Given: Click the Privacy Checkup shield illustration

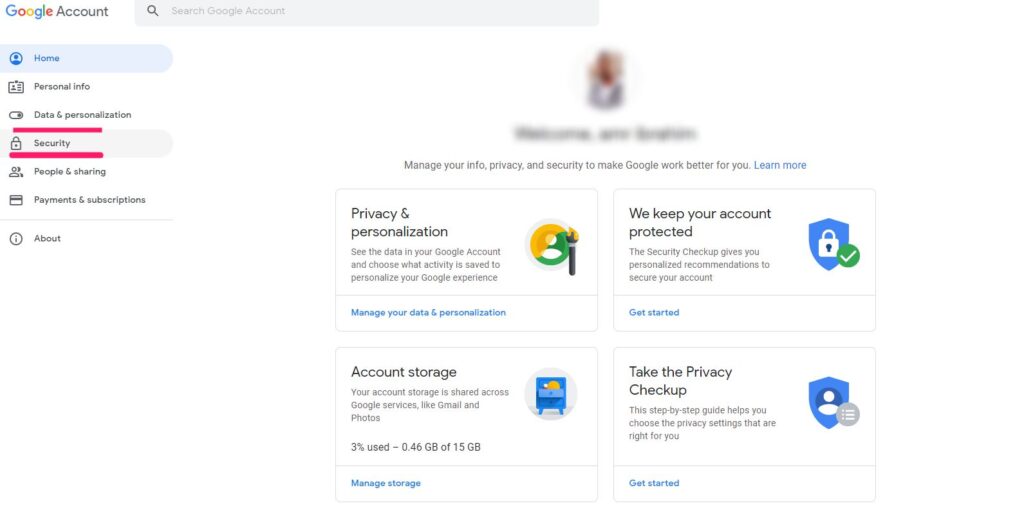Looking at the screenshot, I should [x=832, y=403].
